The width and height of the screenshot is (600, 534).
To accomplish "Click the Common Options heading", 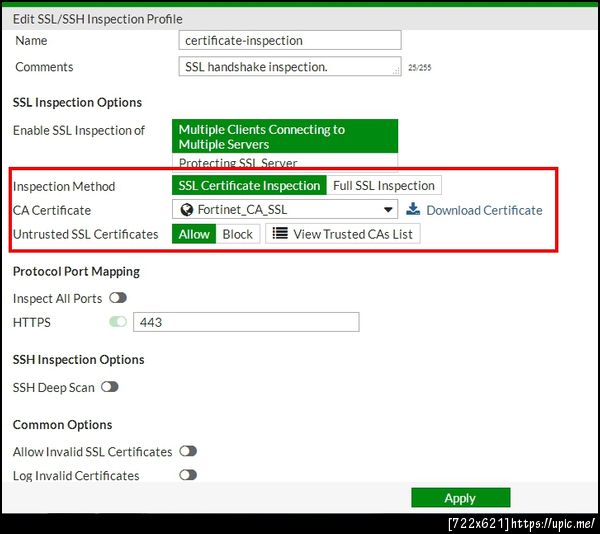I will point(62,425).
